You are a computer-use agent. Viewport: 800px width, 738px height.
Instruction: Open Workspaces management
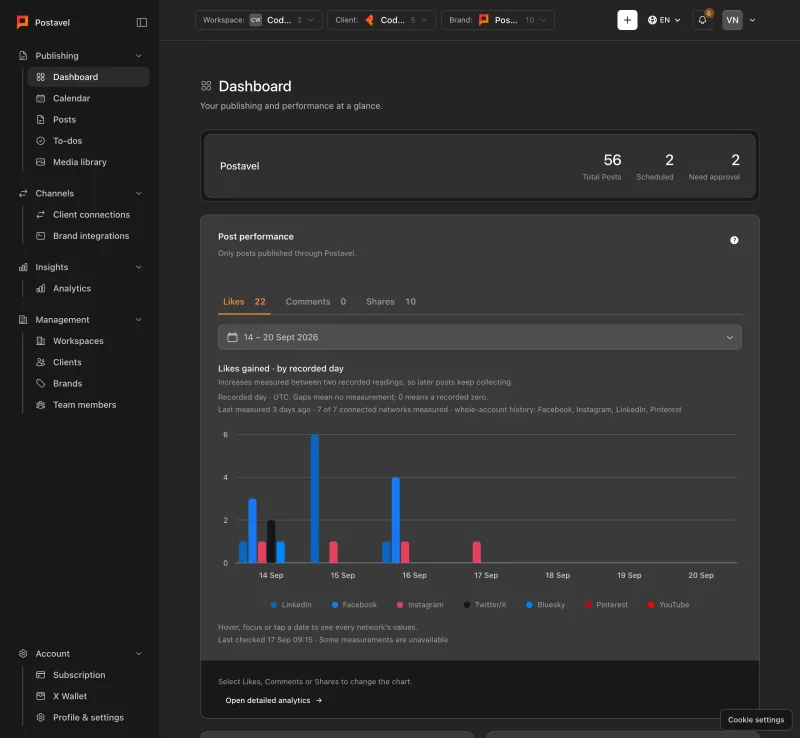click(x=88, y=341)
